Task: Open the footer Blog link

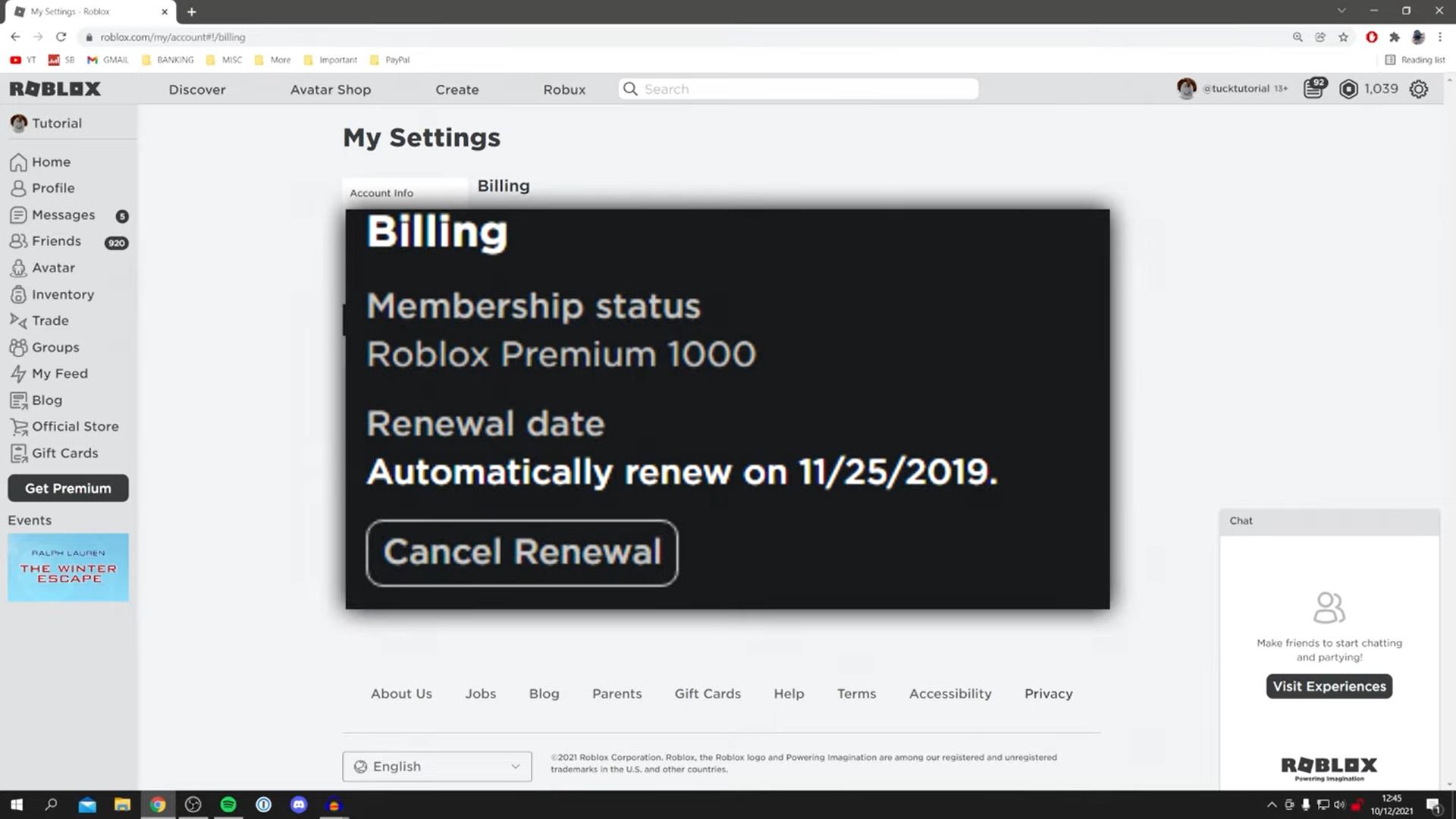Action: [544, 694]
